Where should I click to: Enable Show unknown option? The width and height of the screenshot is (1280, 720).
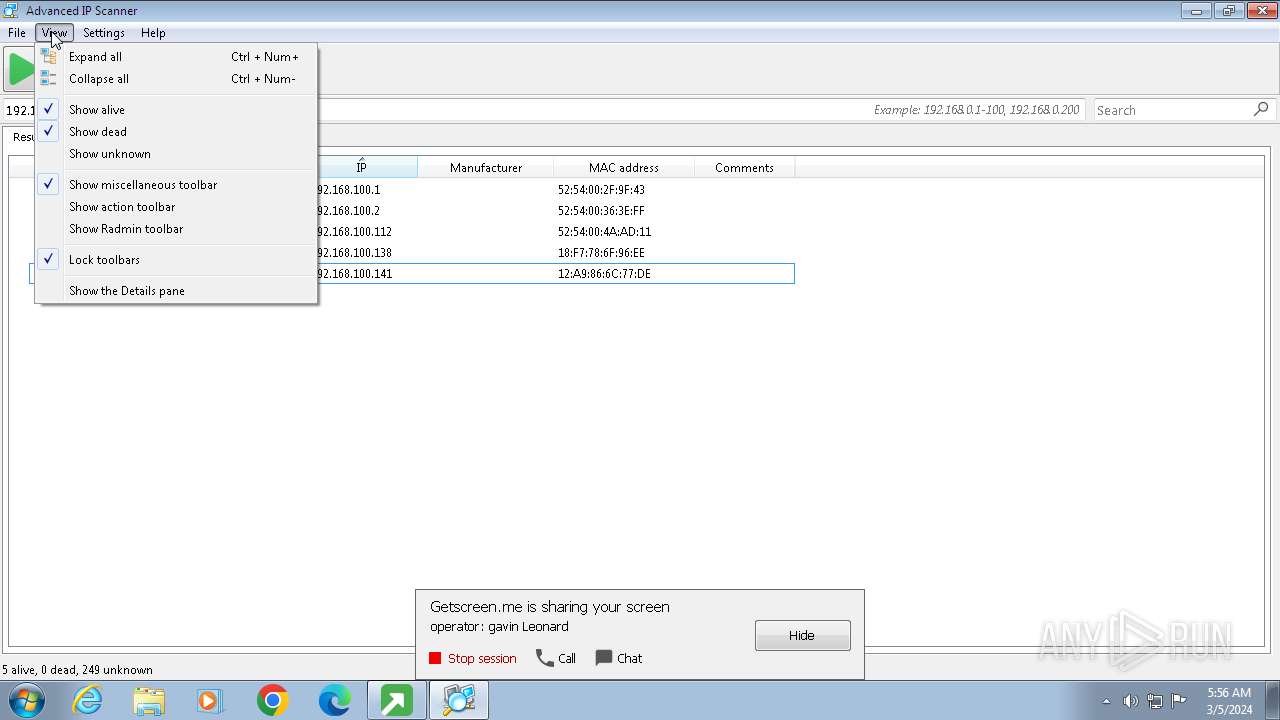[x=176, y=154]
